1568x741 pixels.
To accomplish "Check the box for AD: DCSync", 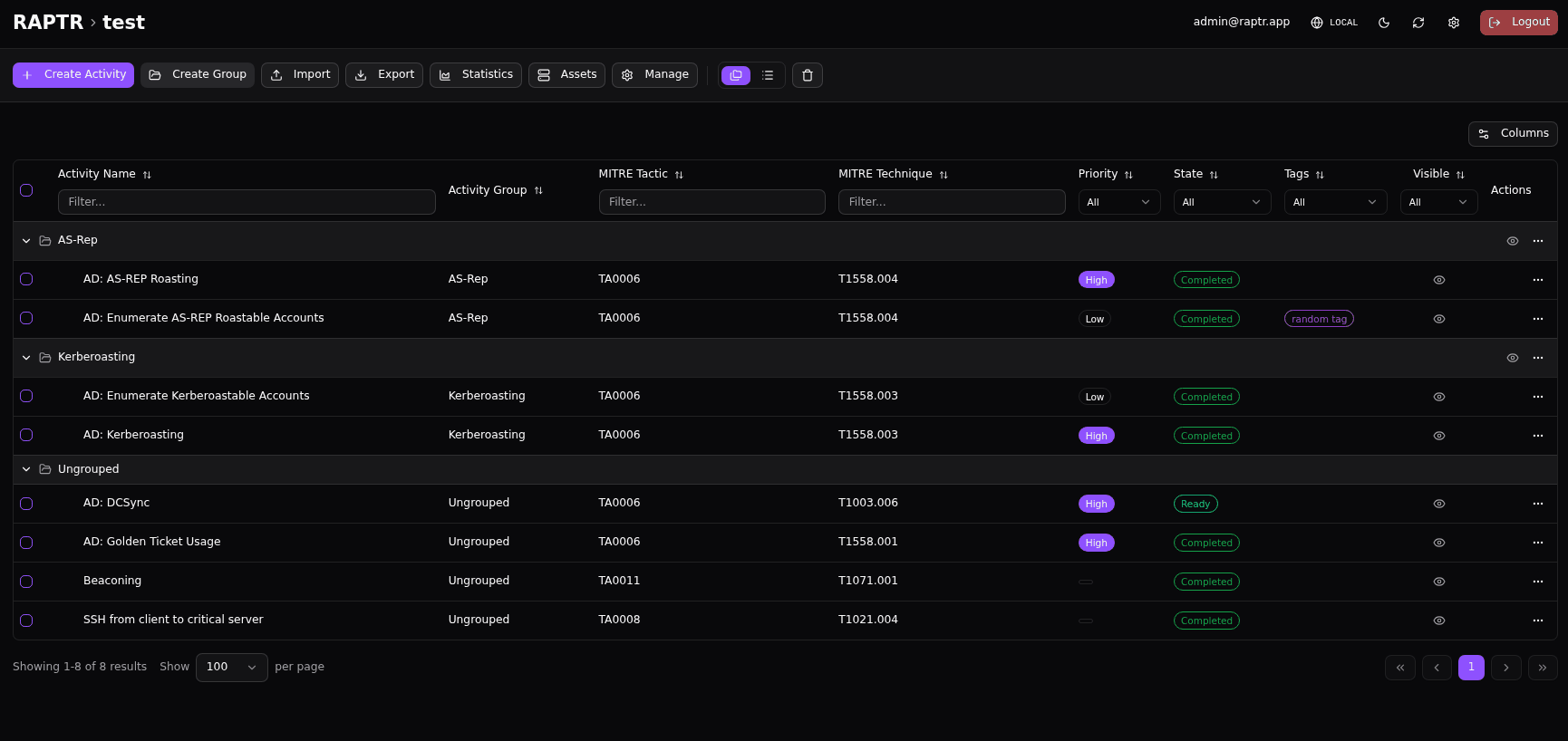I will [x=26, y=504].
